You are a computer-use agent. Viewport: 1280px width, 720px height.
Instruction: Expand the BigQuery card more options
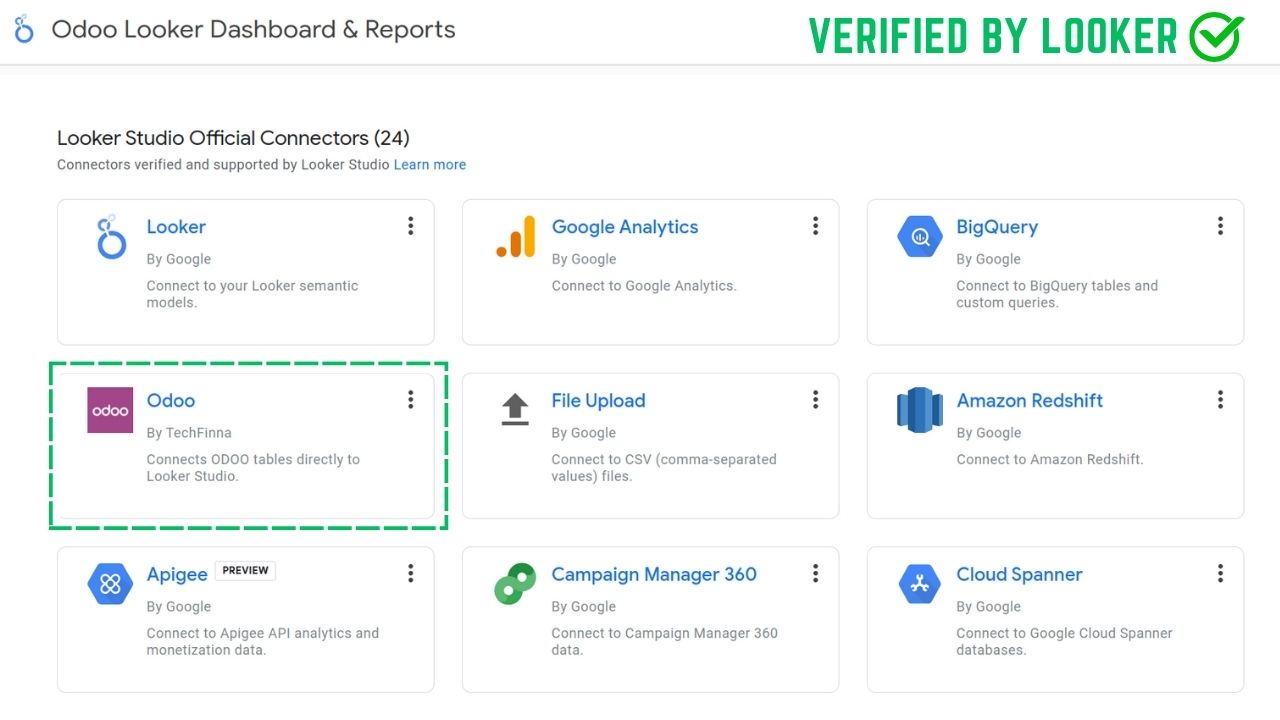(x=1220, y=226)
